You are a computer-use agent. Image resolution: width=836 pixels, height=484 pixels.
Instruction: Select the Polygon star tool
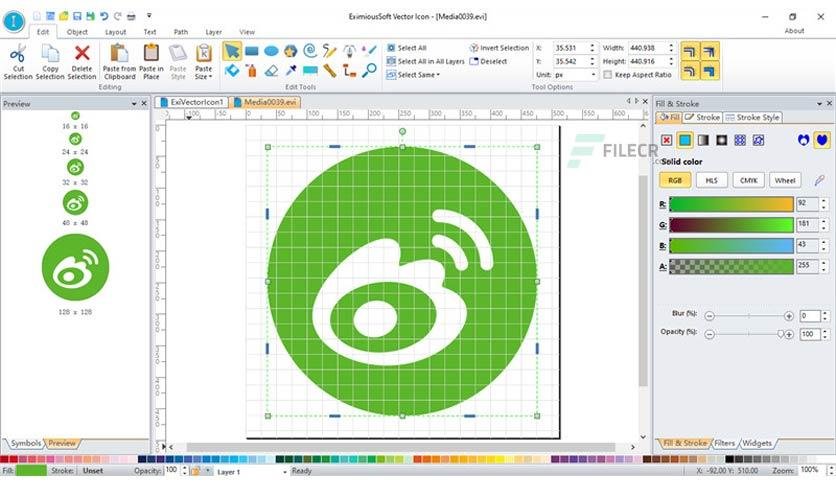tap(291, 51)
